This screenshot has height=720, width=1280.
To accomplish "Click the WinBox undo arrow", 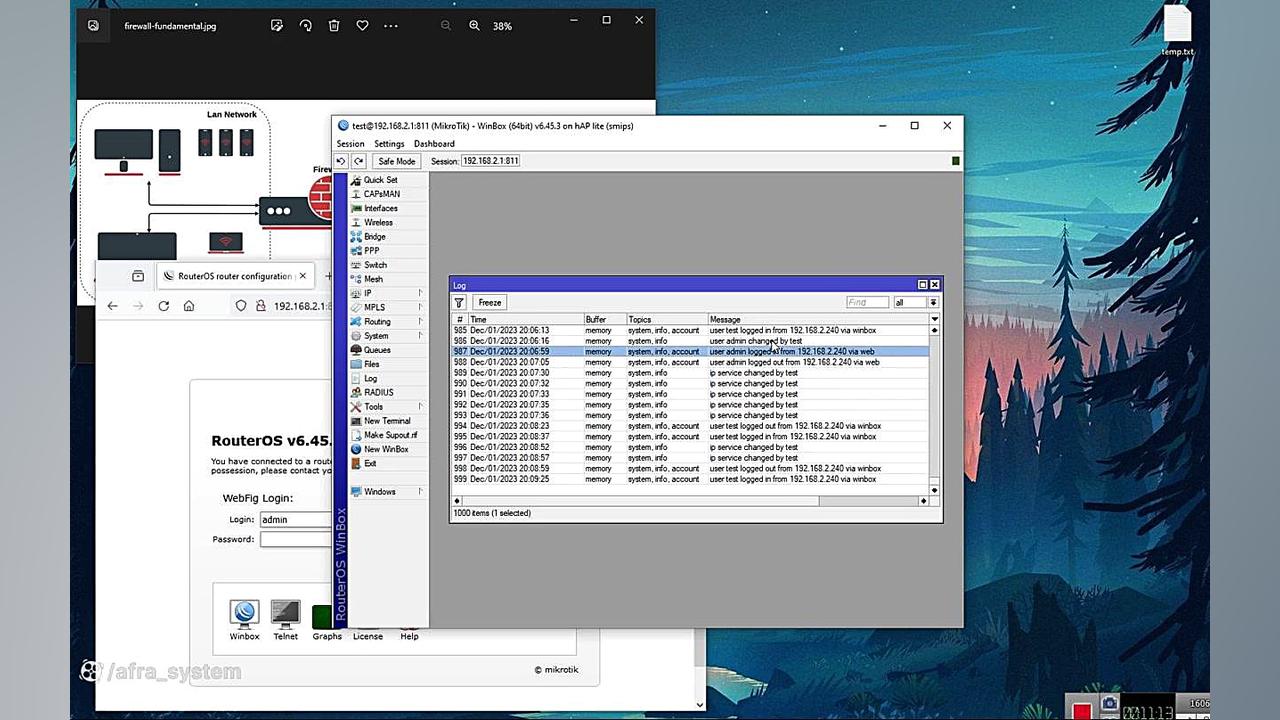I will [341, 161].
